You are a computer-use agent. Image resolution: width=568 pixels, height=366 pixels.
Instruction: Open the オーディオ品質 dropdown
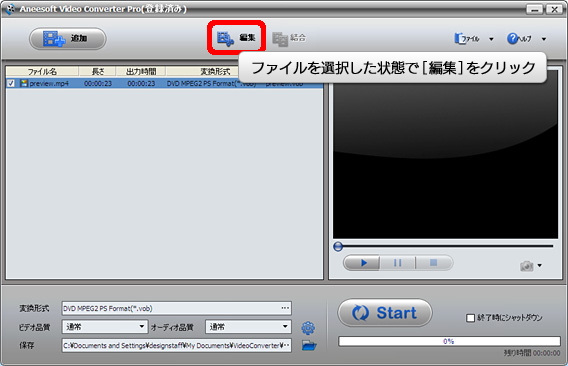click(248, 327)
